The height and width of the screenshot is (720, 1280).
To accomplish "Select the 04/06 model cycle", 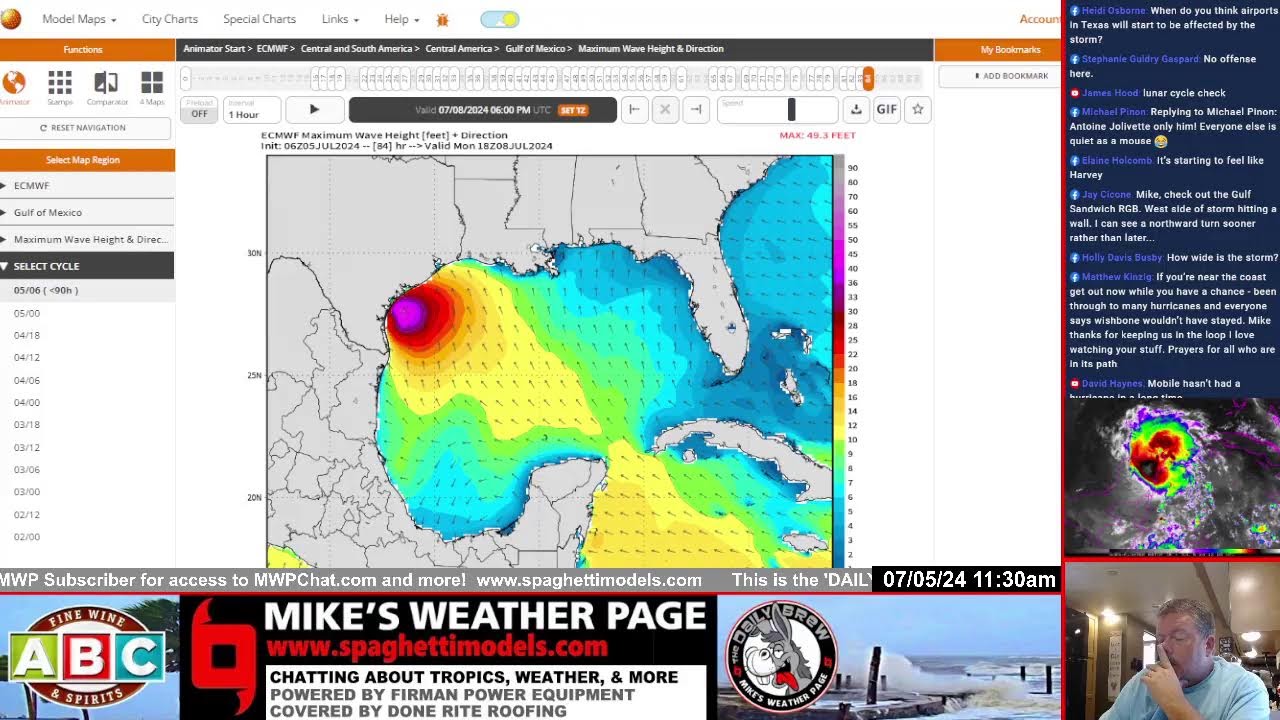I will coord(27,380).
